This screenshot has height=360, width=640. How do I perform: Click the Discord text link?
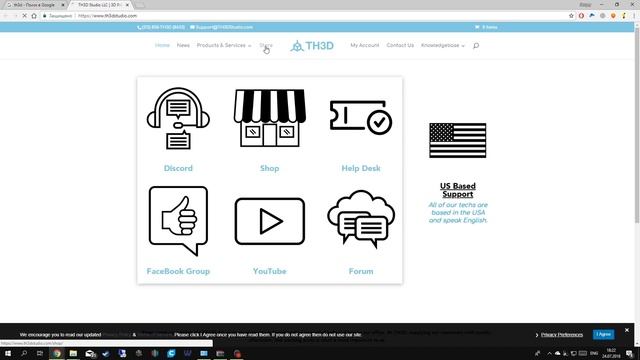pyautogui.click(x=178, y=168)
